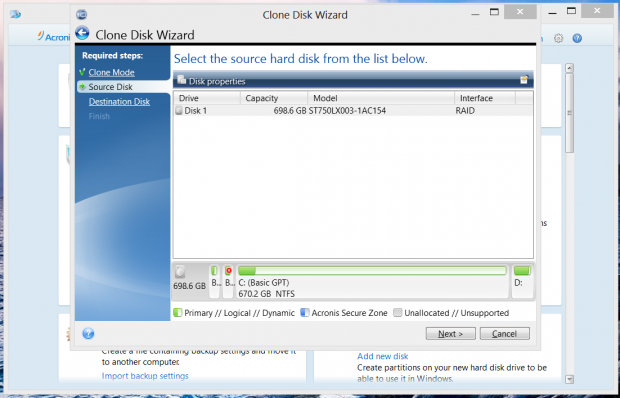The width and height of the screenshot is (620, 398).
Task: Close the Clone Disk Wizard window
Action: 520,12
